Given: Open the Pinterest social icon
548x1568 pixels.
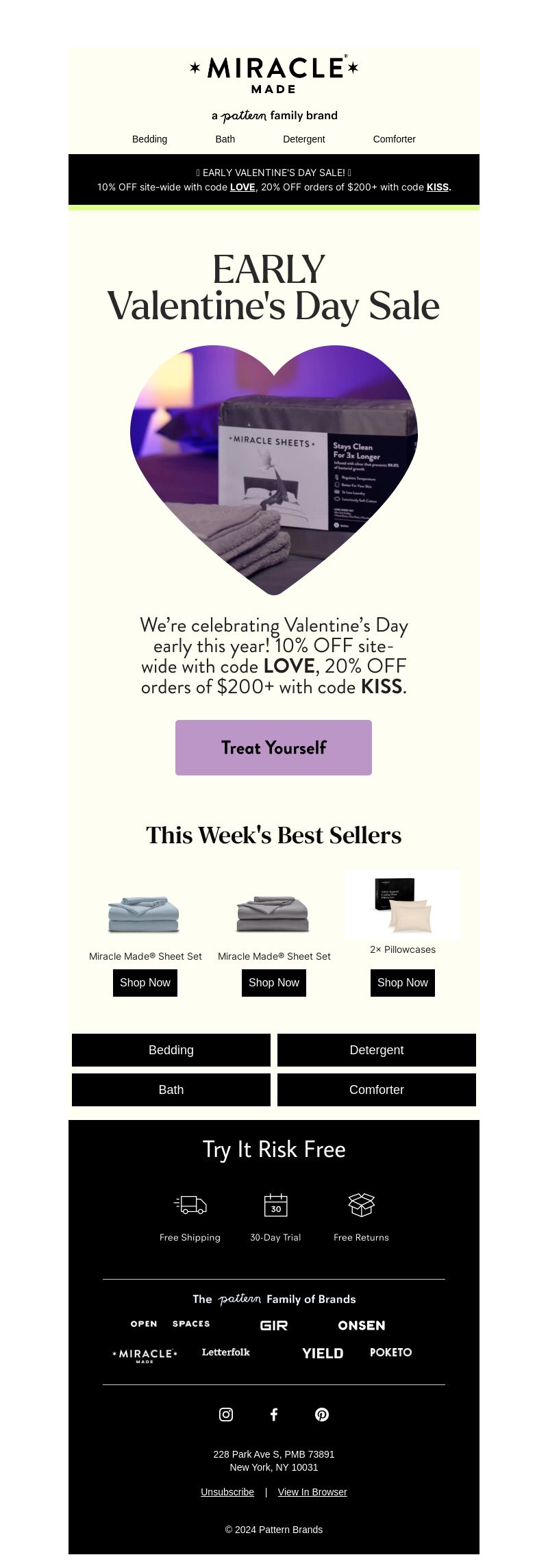Looking at the screenshot, I should point(322,1415).
